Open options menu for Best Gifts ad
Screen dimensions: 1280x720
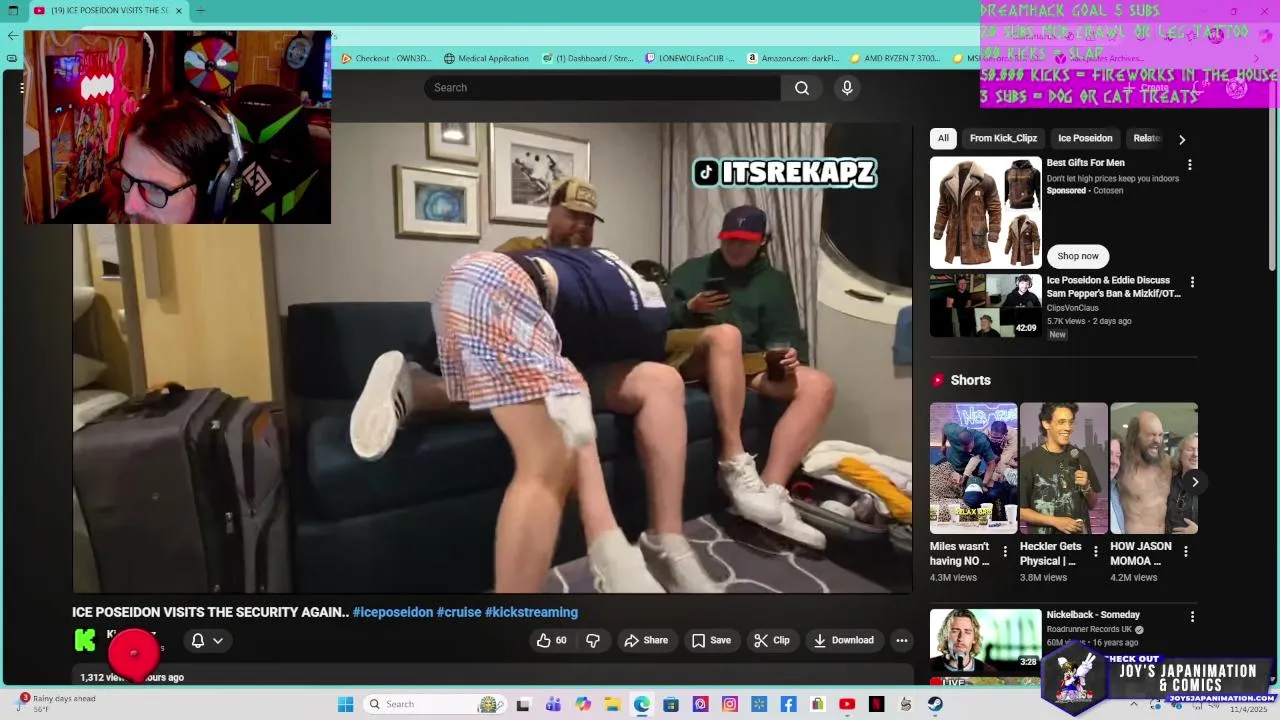1189,164
